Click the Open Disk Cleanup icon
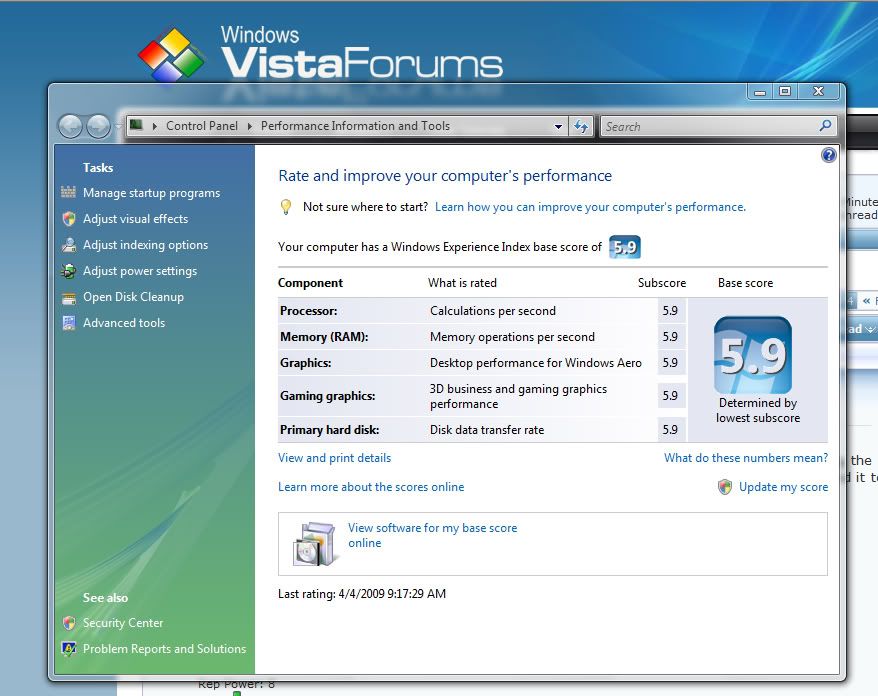878x696 pixels. pos(69,297)
